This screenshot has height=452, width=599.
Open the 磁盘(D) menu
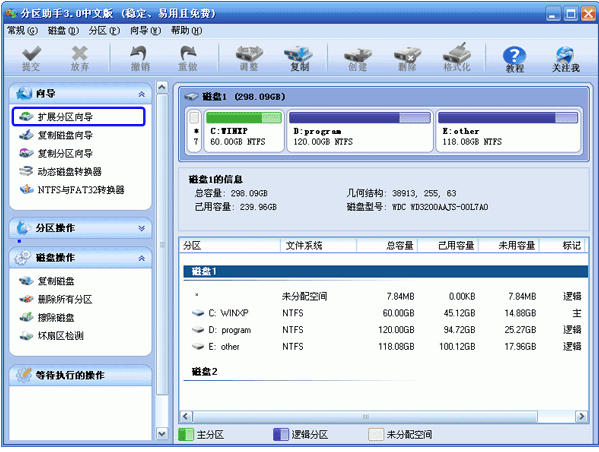point(63,31)
